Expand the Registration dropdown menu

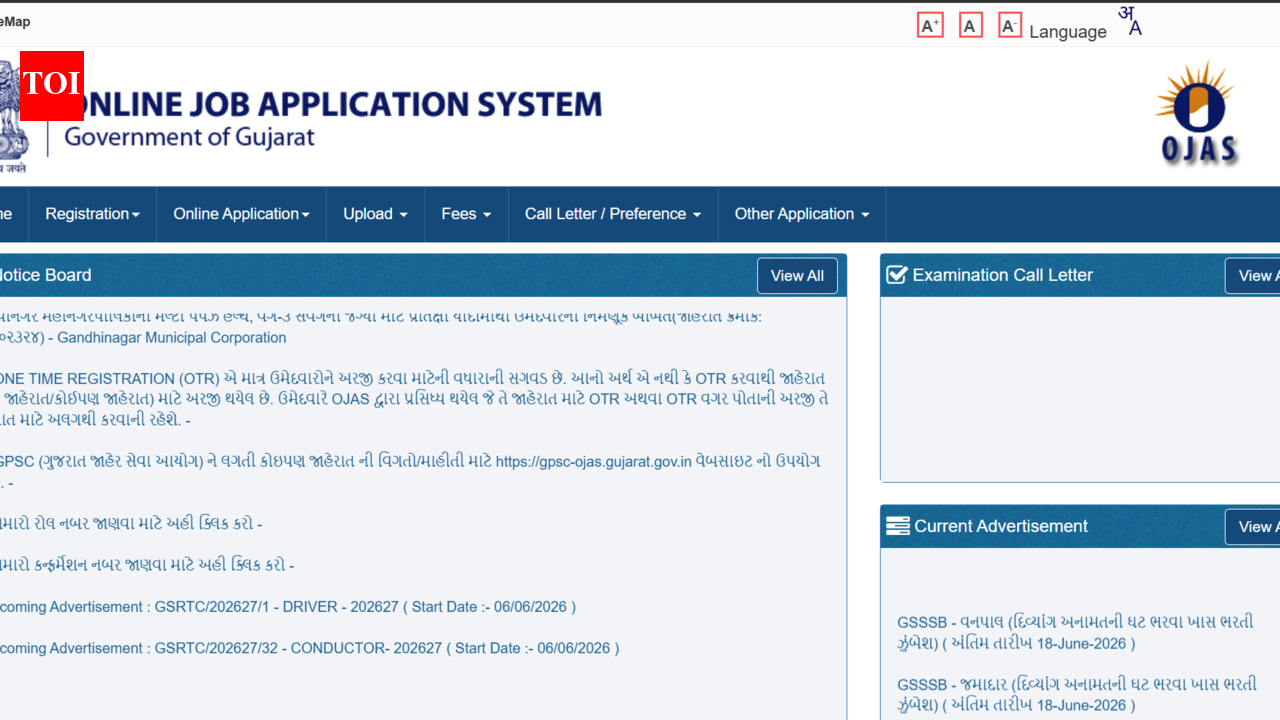[92, 214]
